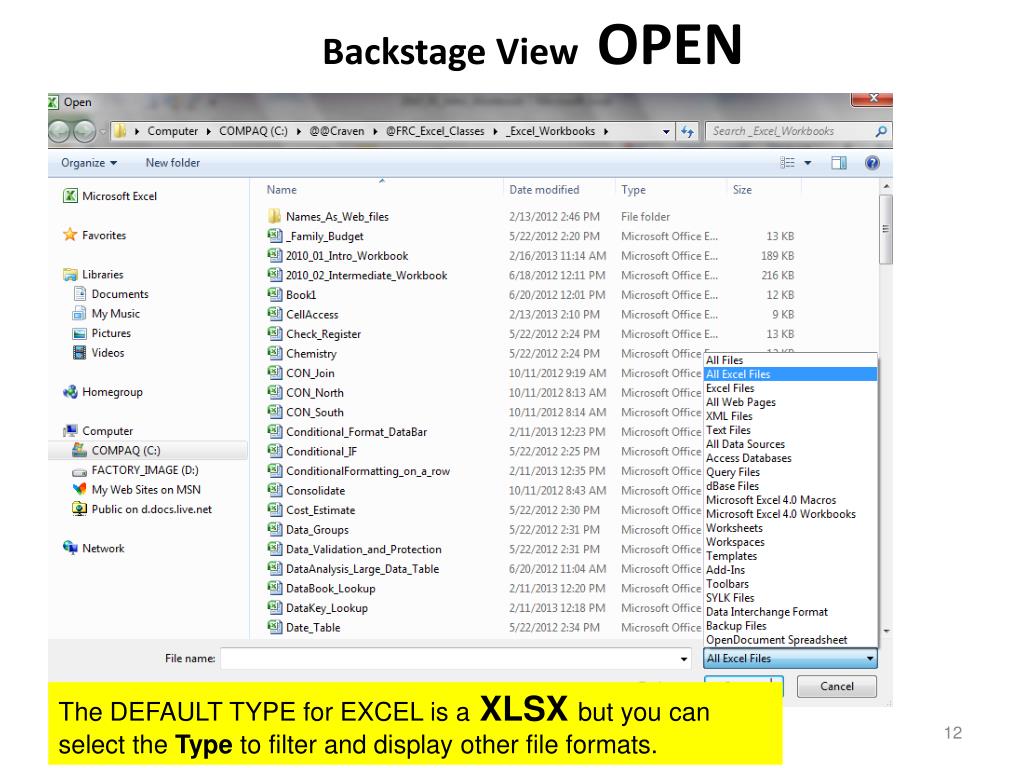The image size is (1024, 768).
Task: Click the New folder button
Action: (x=172, y=163)
